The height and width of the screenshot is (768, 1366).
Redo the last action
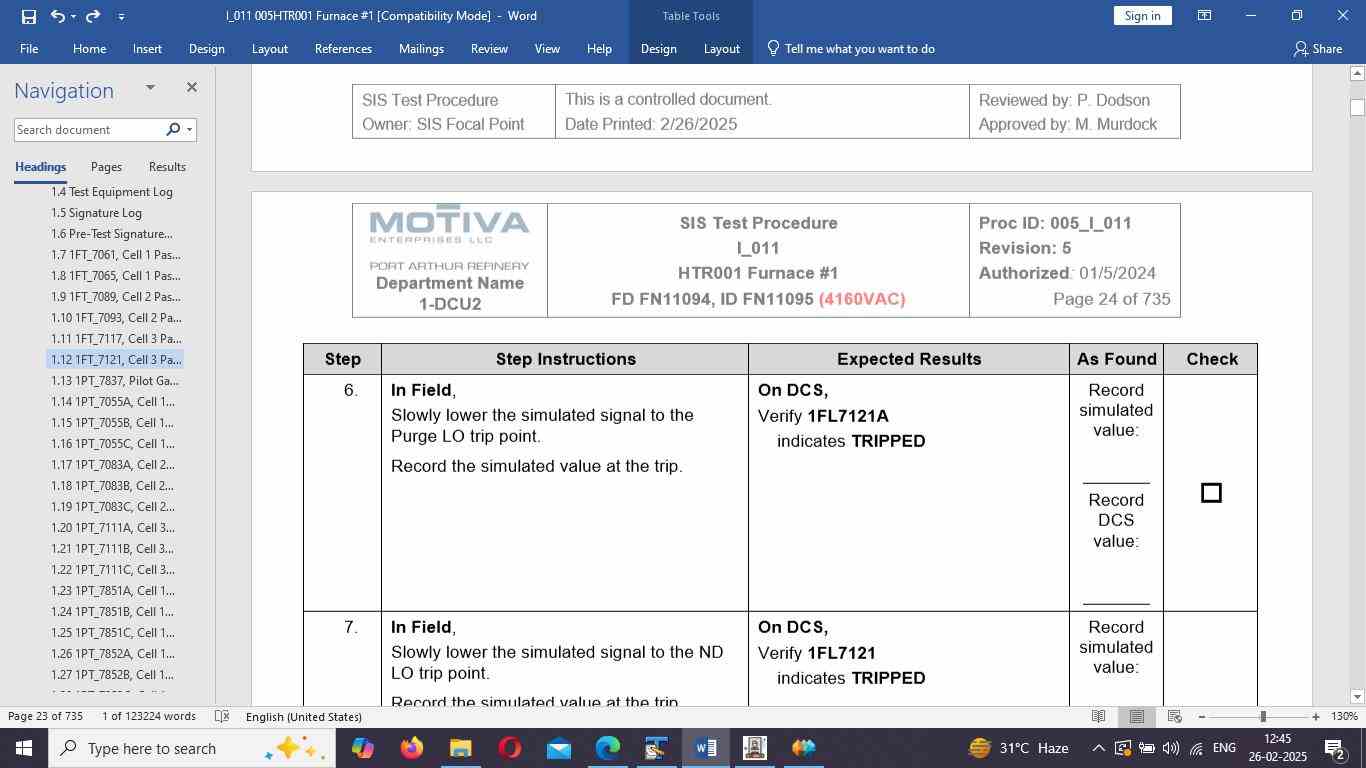click(x=93, y=16)
